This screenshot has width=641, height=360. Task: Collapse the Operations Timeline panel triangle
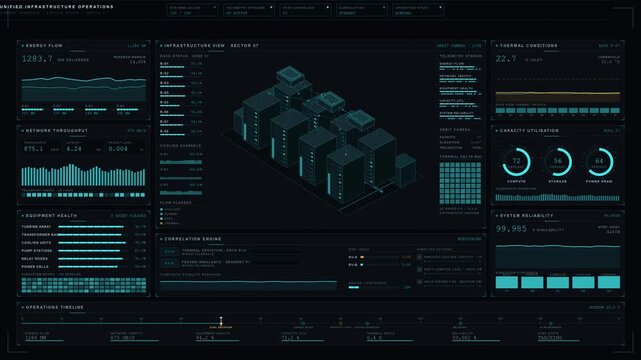coord(23,307)
